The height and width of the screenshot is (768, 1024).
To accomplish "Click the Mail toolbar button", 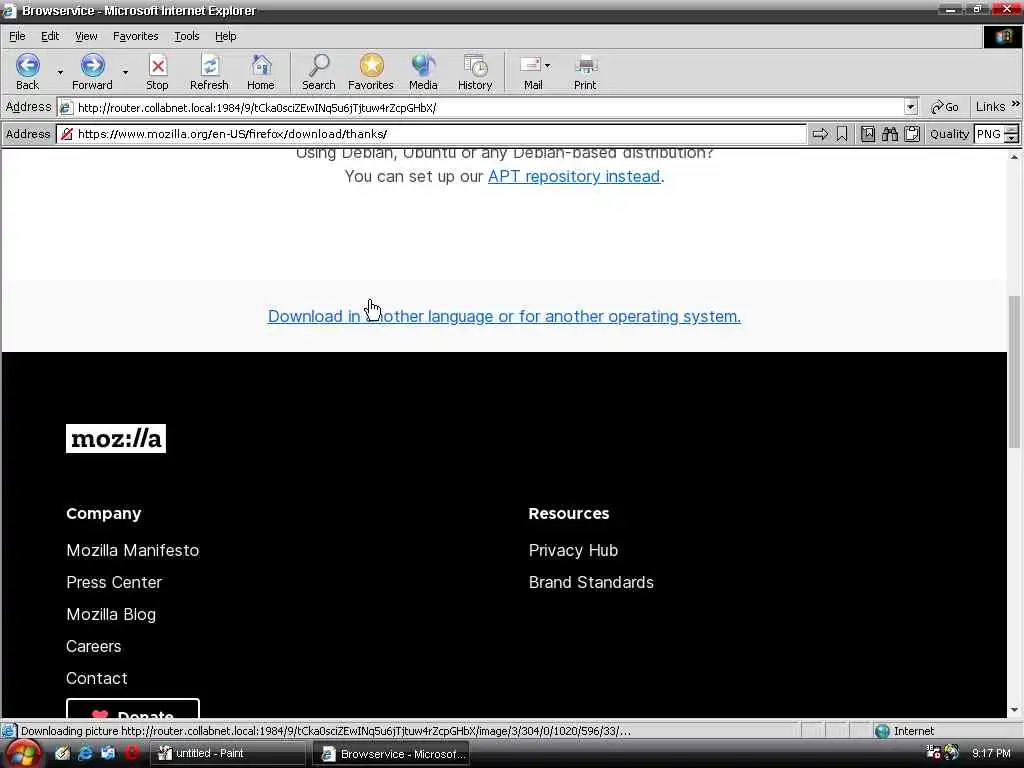I will click(532, 71).
